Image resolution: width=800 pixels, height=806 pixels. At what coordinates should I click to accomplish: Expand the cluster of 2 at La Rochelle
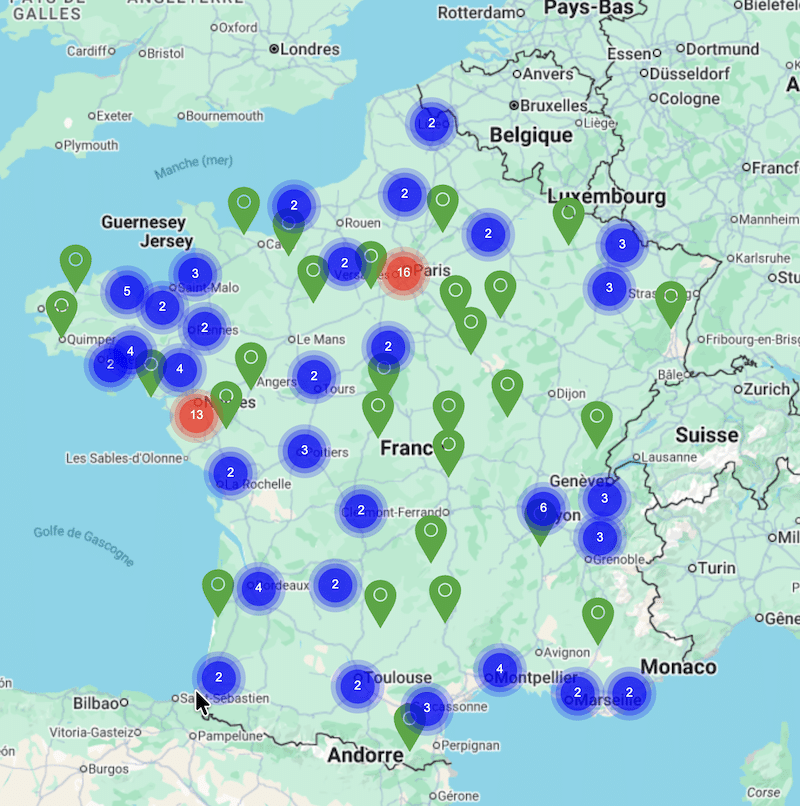pos(230,472)
